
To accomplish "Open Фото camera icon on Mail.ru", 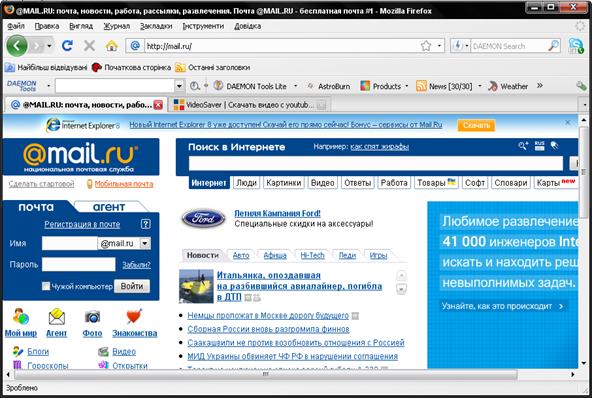I will pyautogui.click(x=92, y=316).
